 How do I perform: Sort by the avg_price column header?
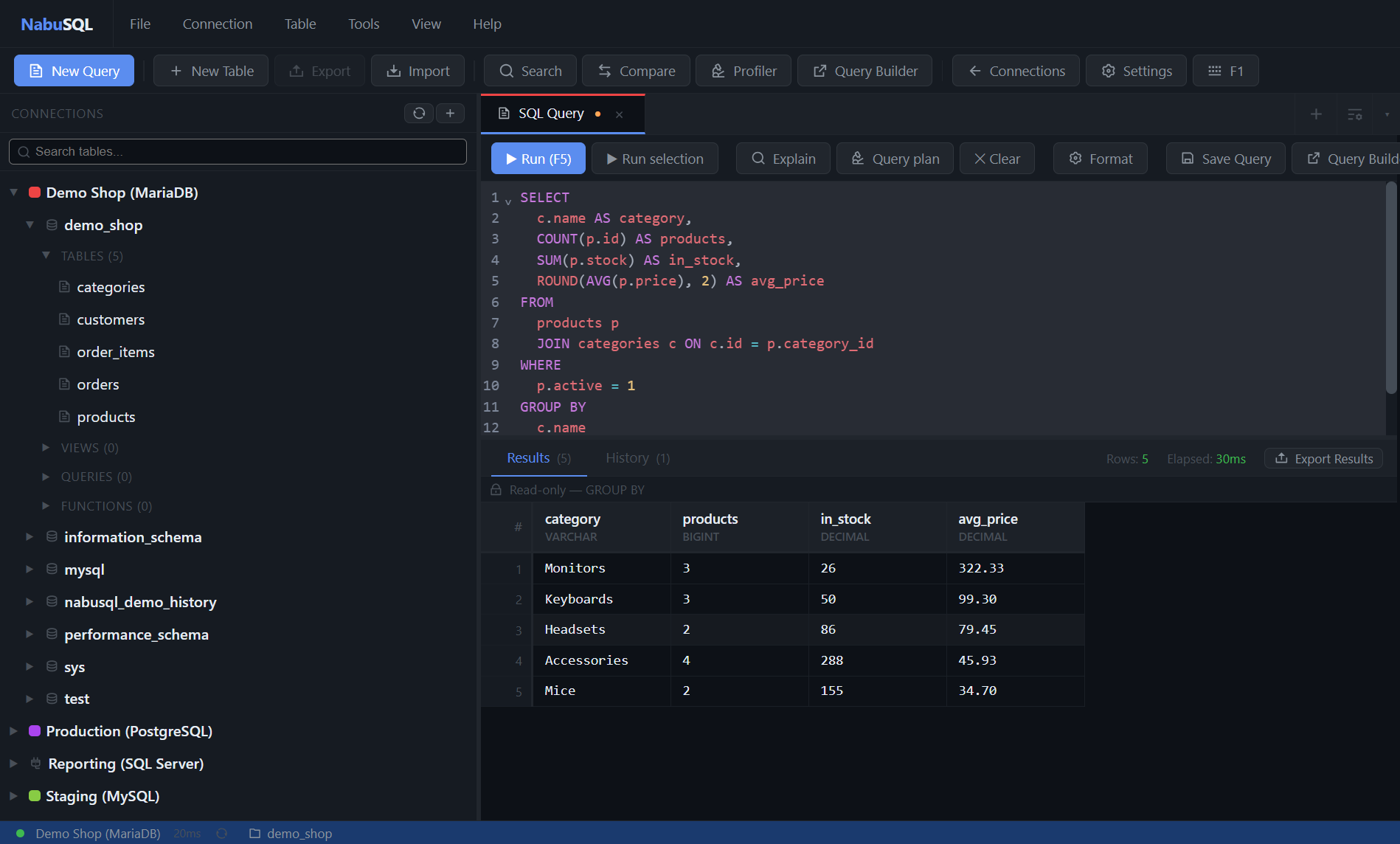[1015, 527]
